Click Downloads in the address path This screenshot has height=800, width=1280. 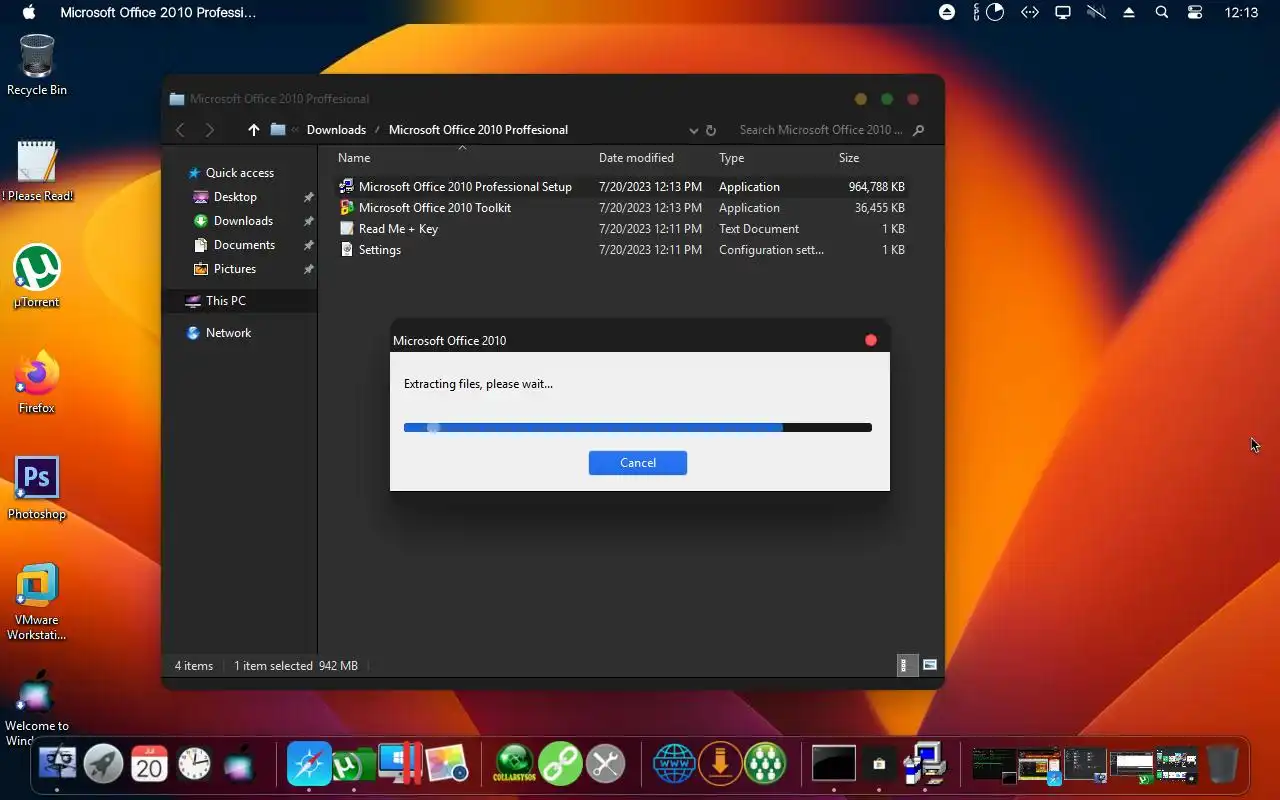tap(336, 130)
